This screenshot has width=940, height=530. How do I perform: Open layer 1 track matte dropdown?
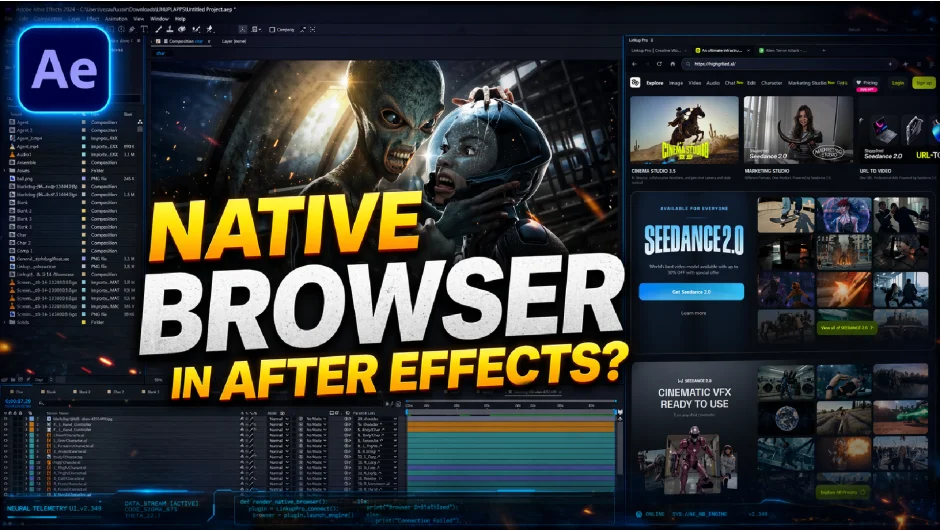(x=316, y=418)
